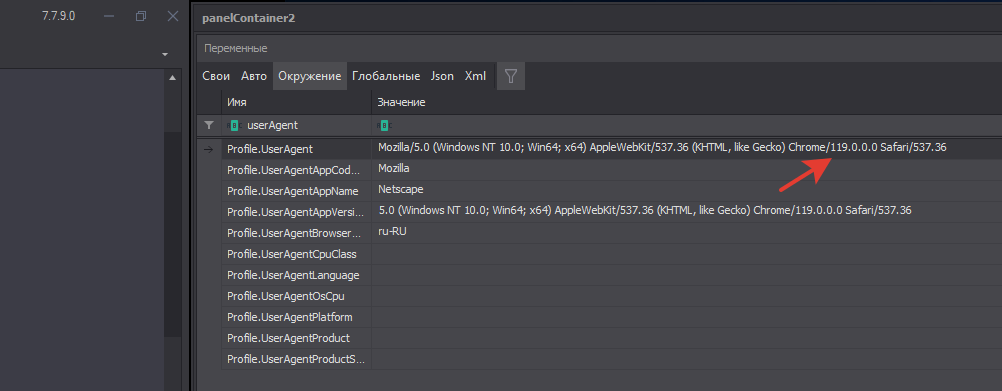1002x391 pixels.
Task: Minimize the main window
Action: click(x=109, y=17)
